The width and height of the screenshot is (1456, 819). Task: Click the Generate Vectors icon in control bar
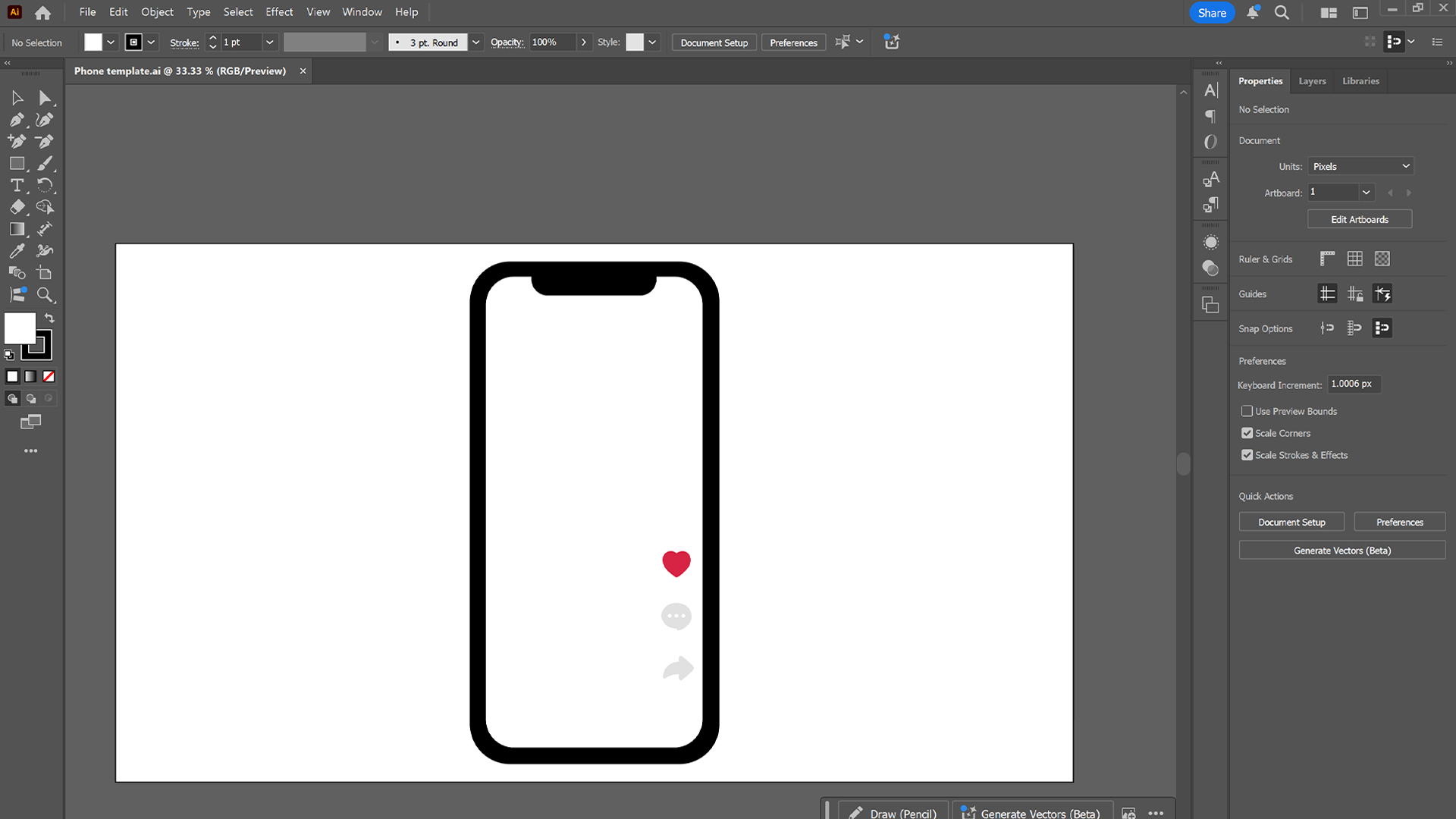(x=892, y=42)
